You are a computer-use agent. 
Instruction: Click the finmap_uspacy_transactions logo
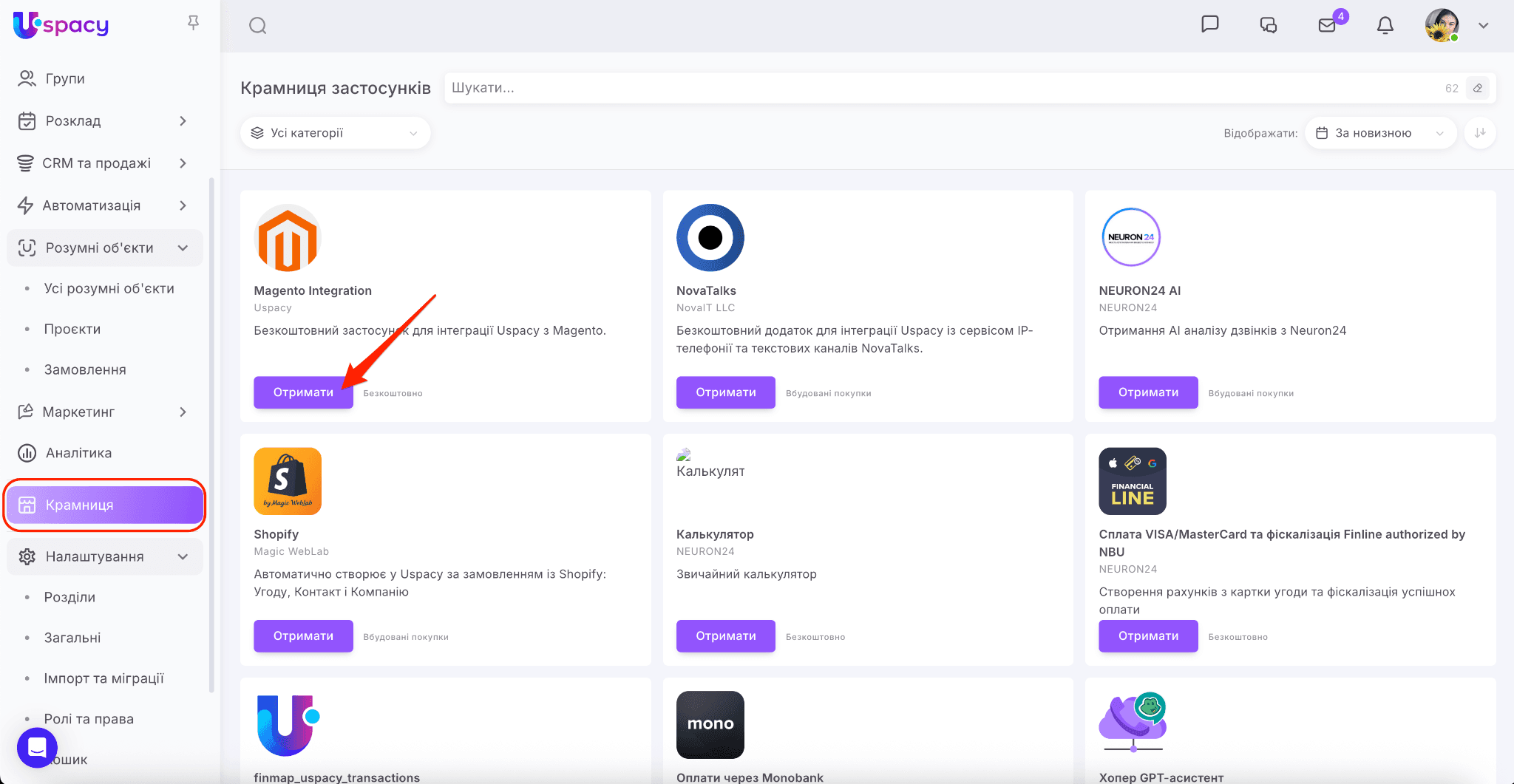(x=288, y=725)
